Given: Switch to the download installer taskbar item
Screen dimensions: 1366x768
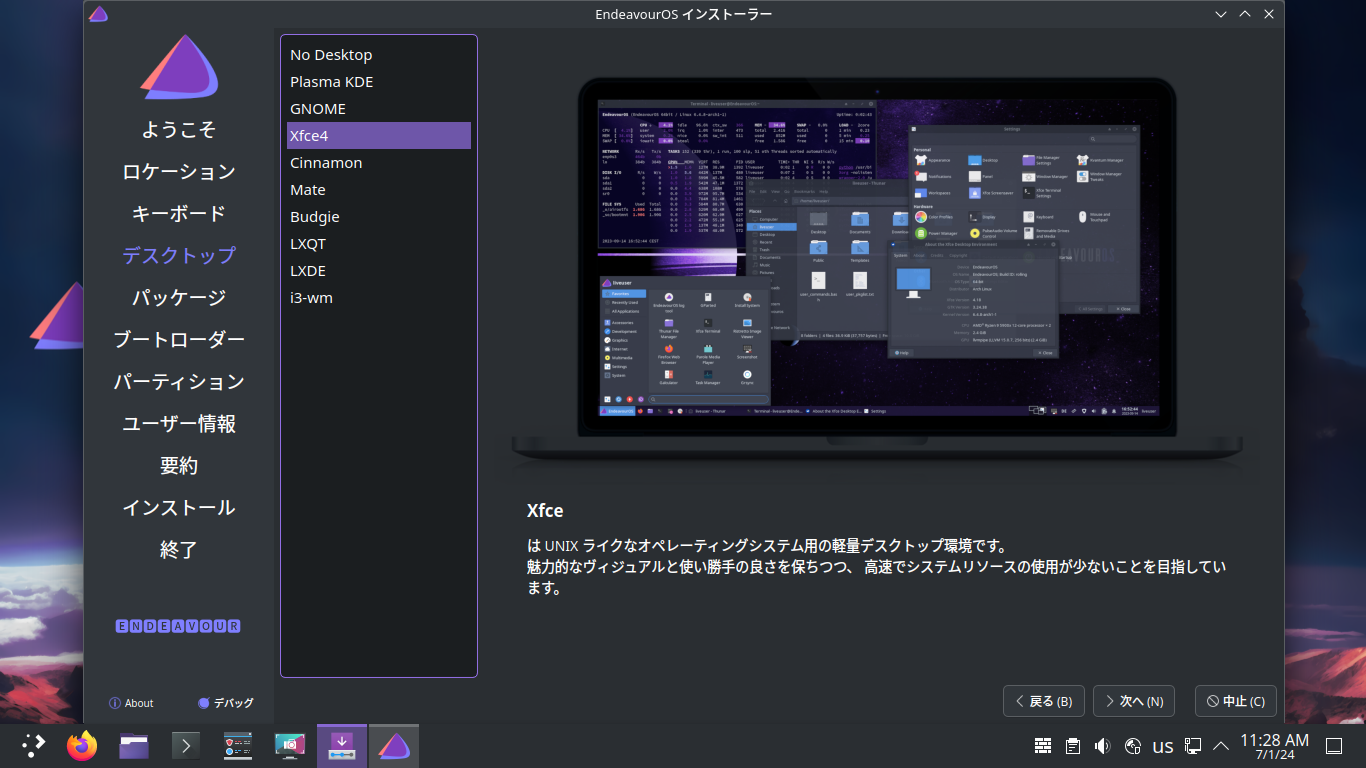Looking at the screenshot, I should (x=342, y=746).
